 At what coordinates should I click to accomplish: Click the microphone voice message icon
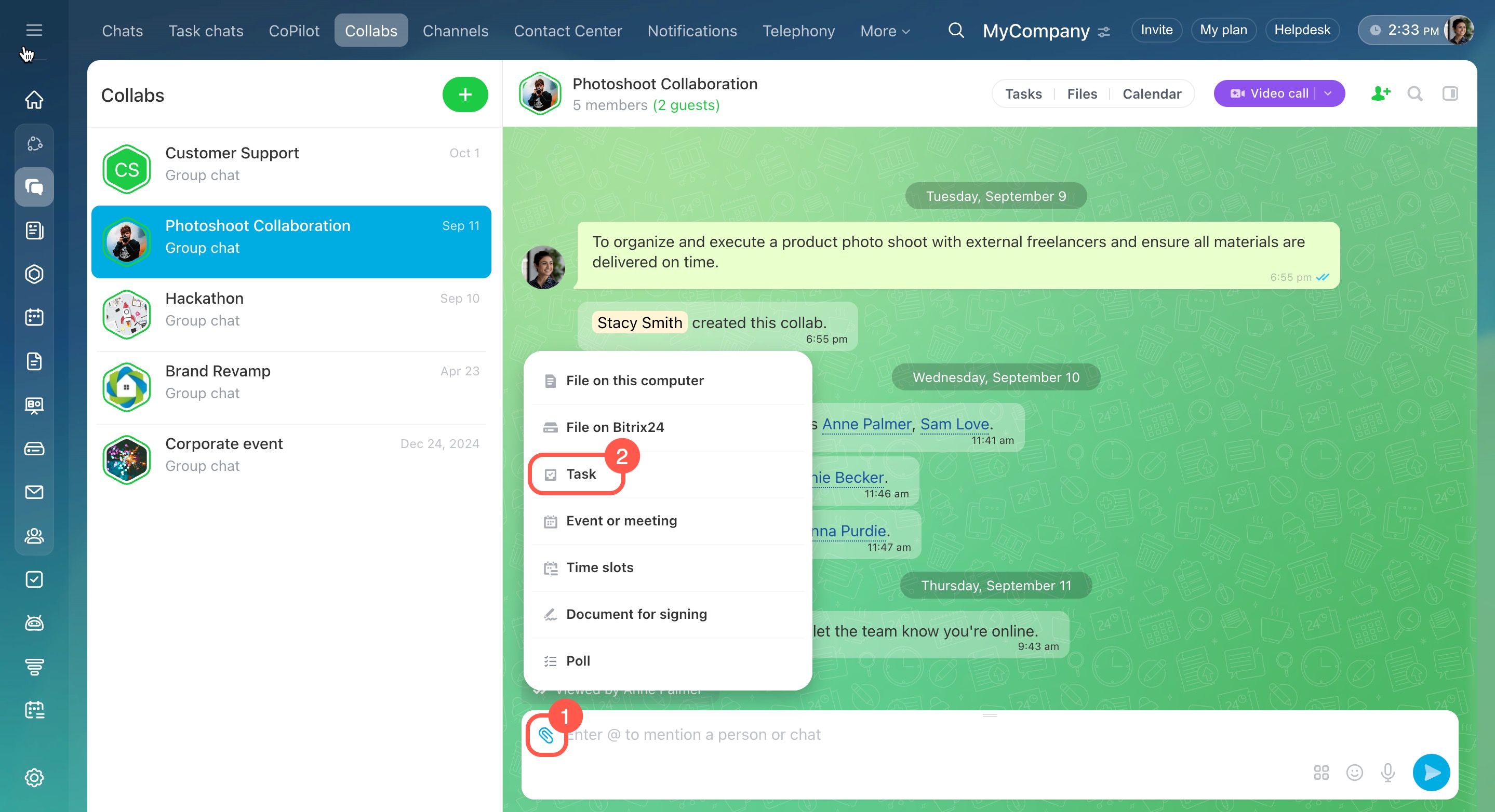click(1387, 772)
